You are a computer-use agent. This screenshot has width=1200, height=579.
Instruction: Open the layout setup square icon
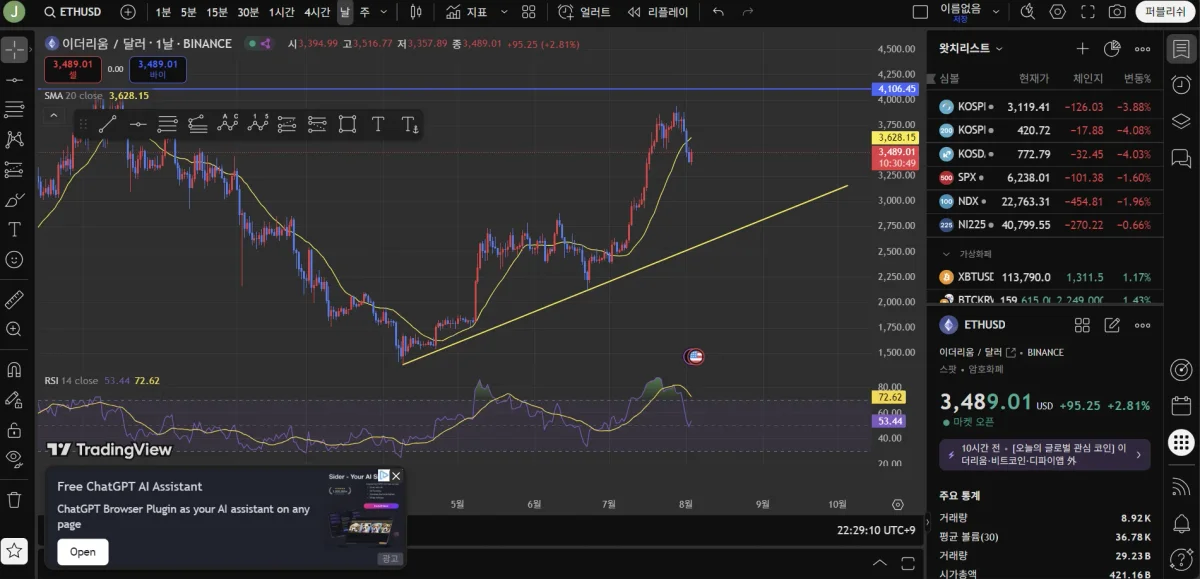click(x=921, y=12)
